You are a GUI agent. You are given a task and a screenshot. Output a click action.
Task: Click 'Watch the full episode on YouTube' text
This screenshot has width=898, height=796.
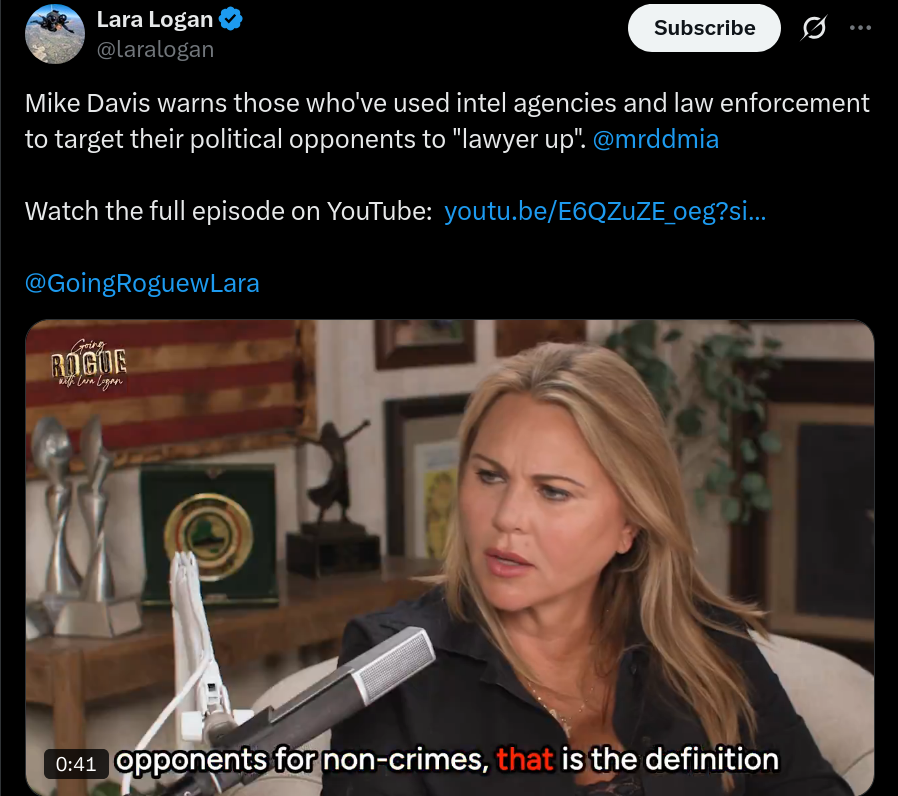pos(229,211)
